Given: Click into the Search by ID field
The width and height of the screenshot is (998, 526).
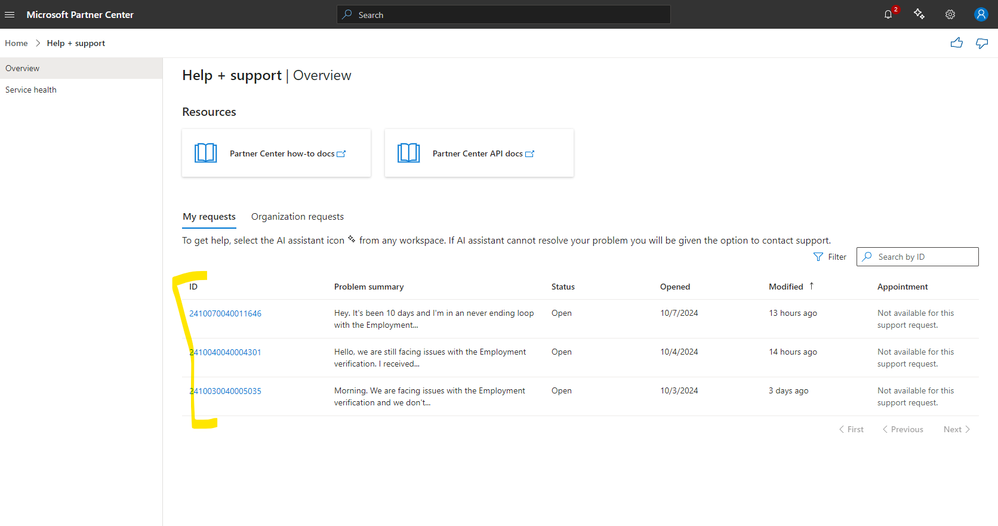Looking at the screenshot, I should pos(917,257).
